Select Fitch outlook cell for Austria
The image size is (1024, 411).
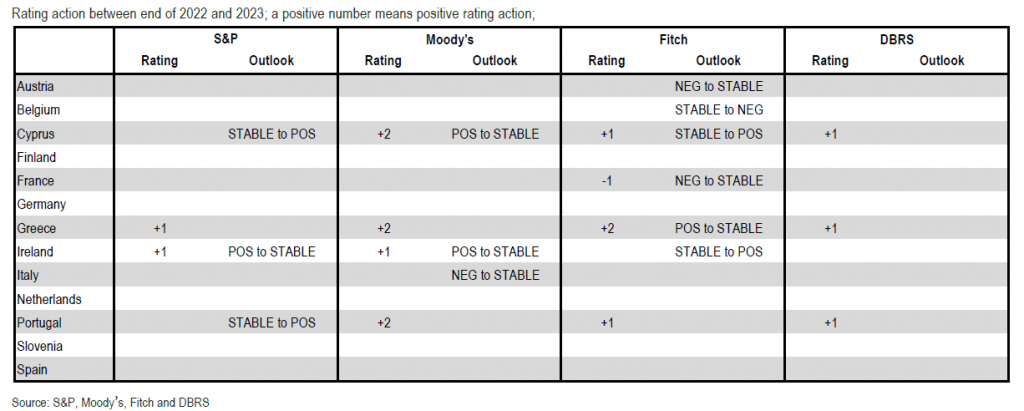coord(718,86)
